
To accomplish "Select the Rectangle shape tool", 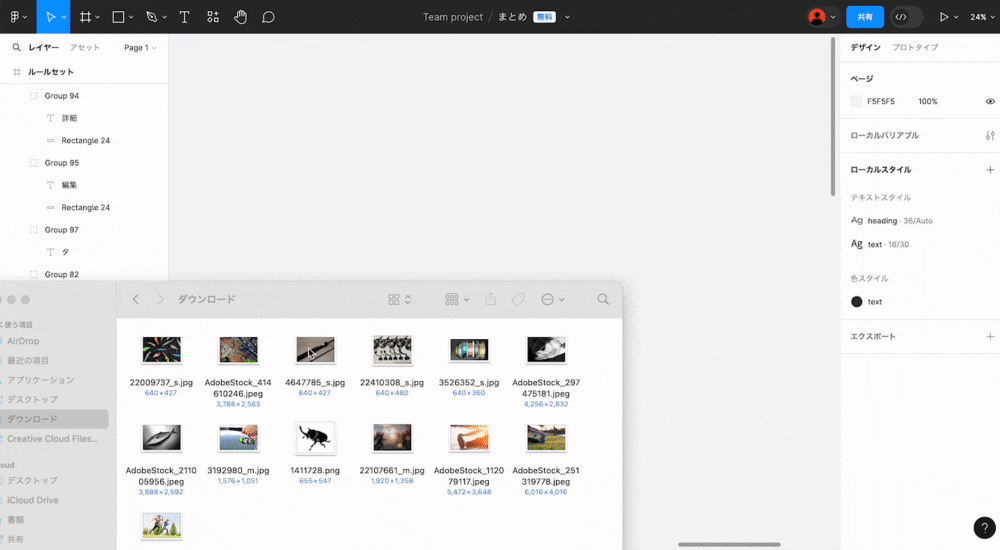I will pyautogui.click(x=118, y=17).
